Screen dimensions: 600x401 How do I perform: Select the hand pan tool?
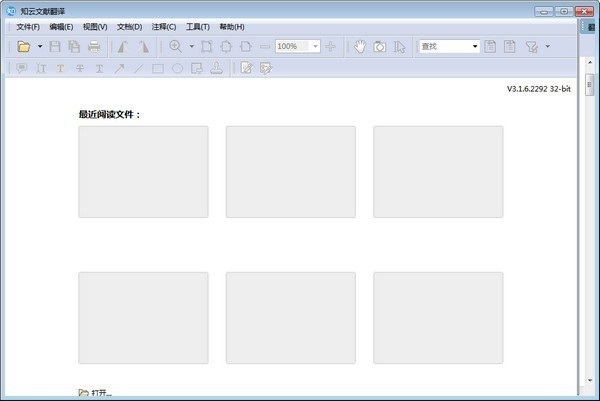point(360,47)
